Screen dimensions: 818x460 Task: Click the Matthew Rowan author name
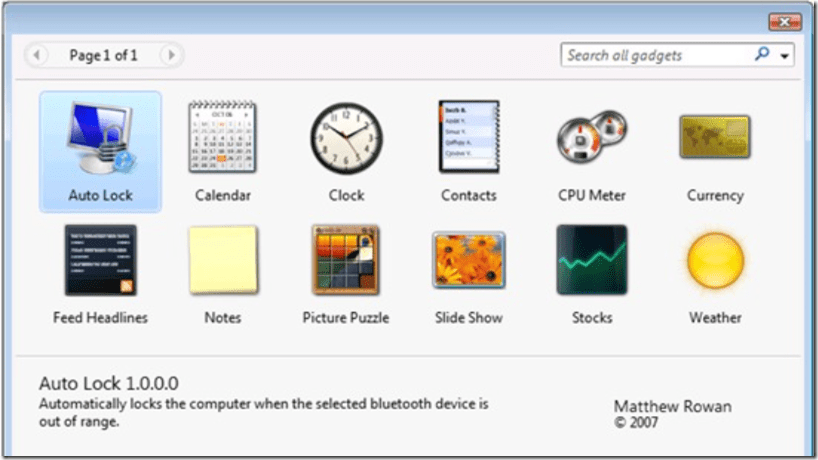(672, 406)
